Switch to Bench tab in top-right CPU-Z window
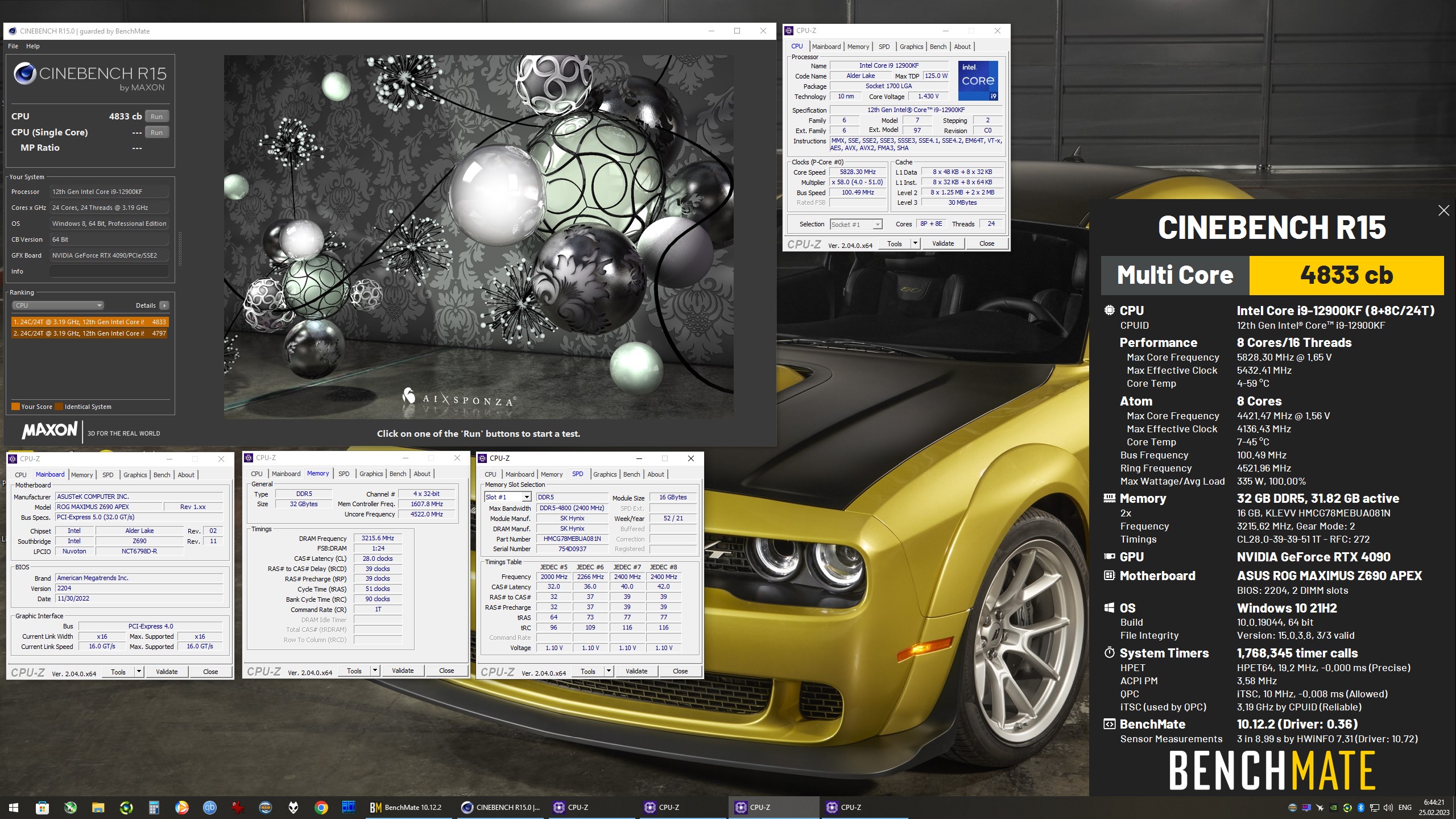This screenshot has width=1456, height=819. point(938,47)
